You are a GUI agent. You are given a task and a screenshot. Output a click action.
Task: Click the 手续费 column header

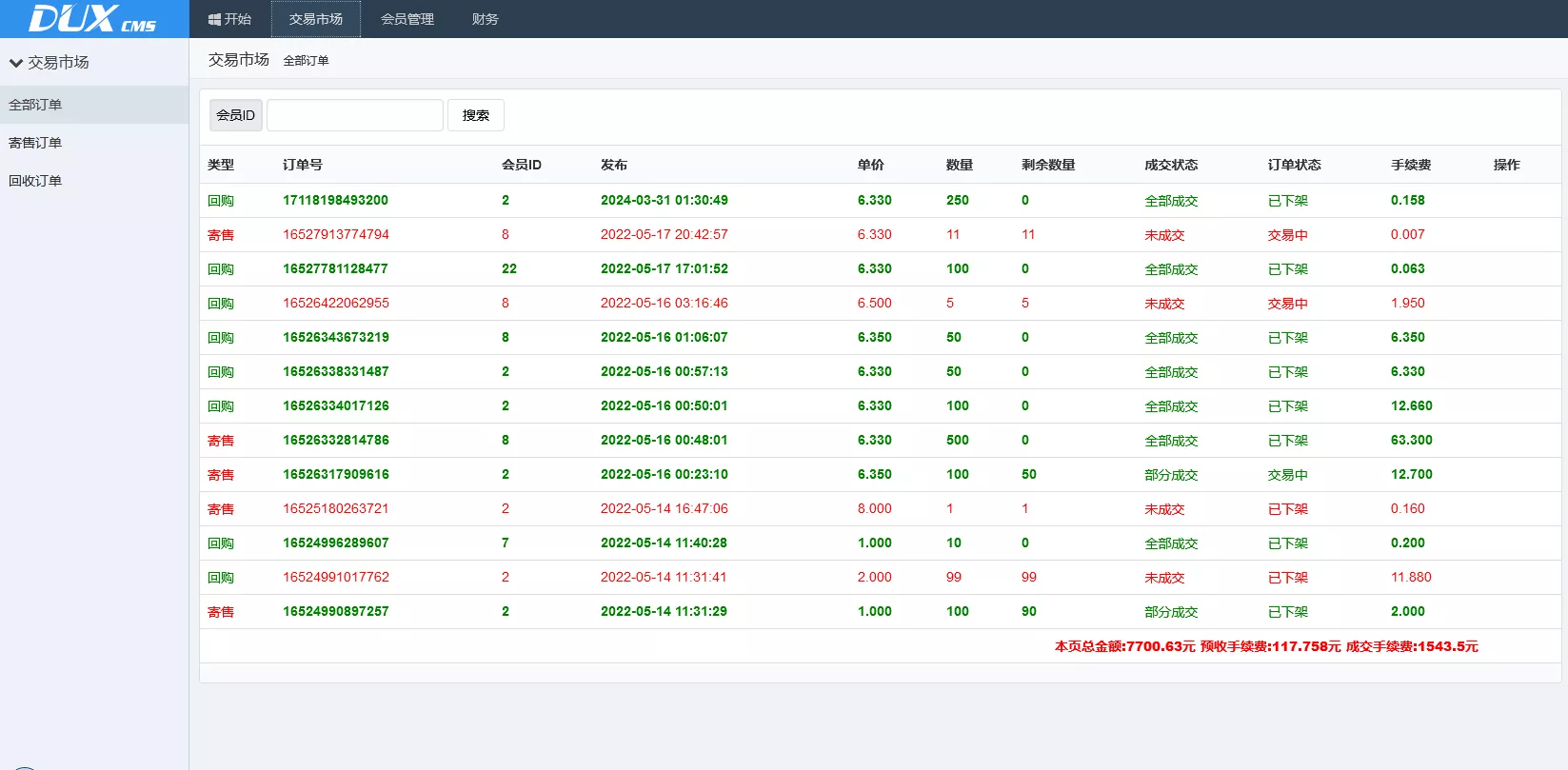1410,165
